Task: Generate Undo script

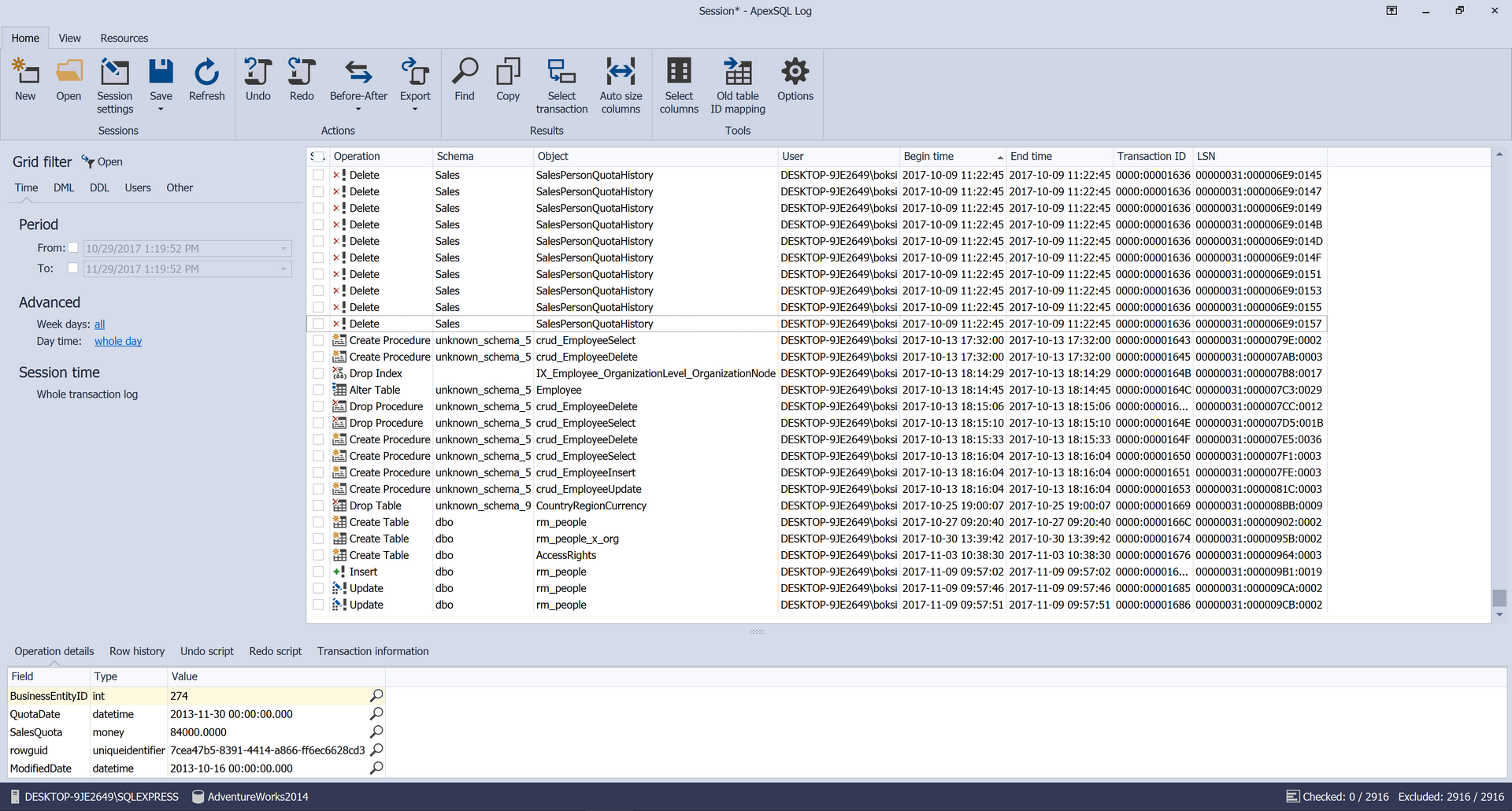Action: click(258, 79)
